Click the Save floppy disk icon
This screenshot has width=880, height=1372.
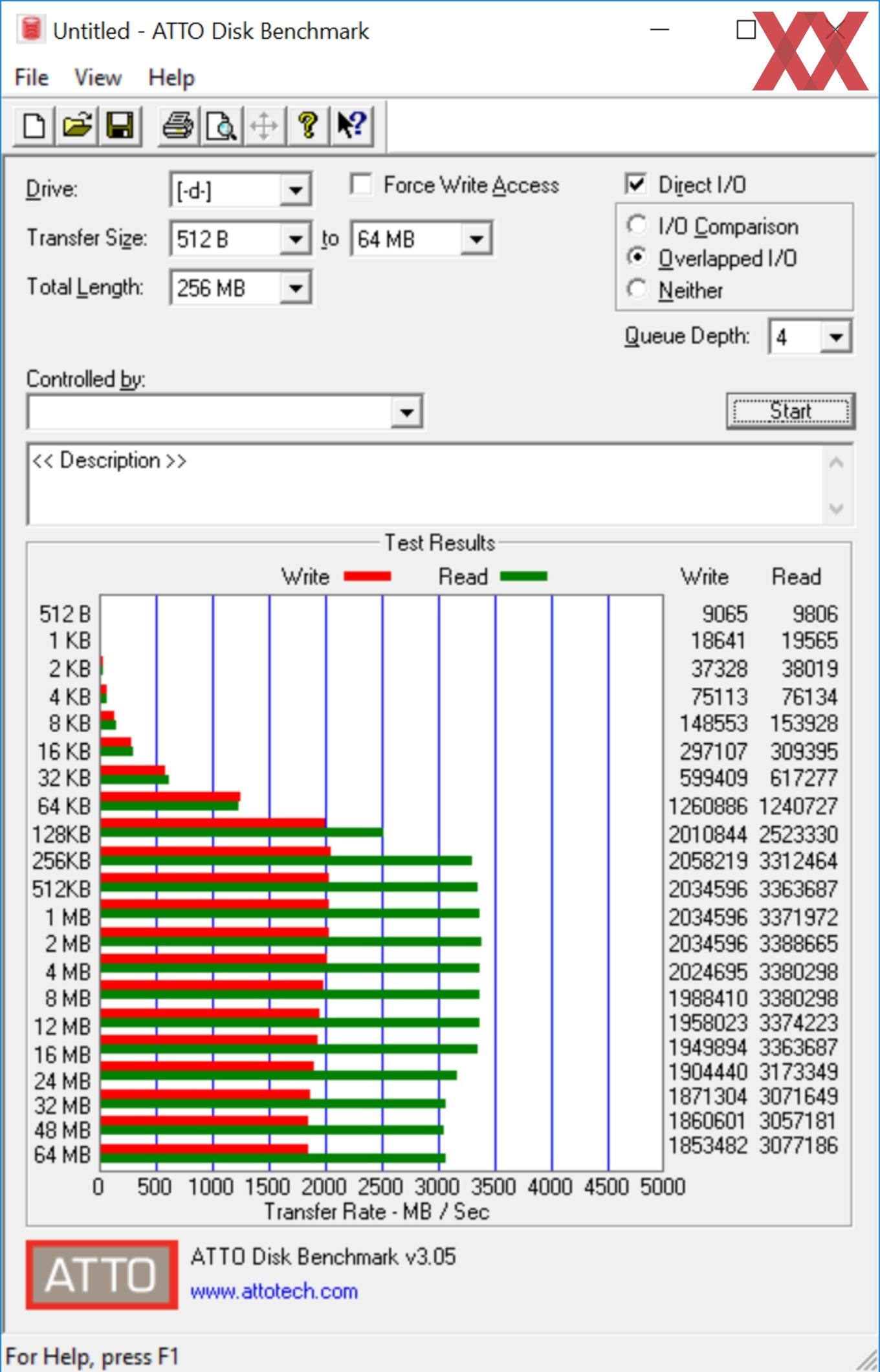(x=120, y=125)
